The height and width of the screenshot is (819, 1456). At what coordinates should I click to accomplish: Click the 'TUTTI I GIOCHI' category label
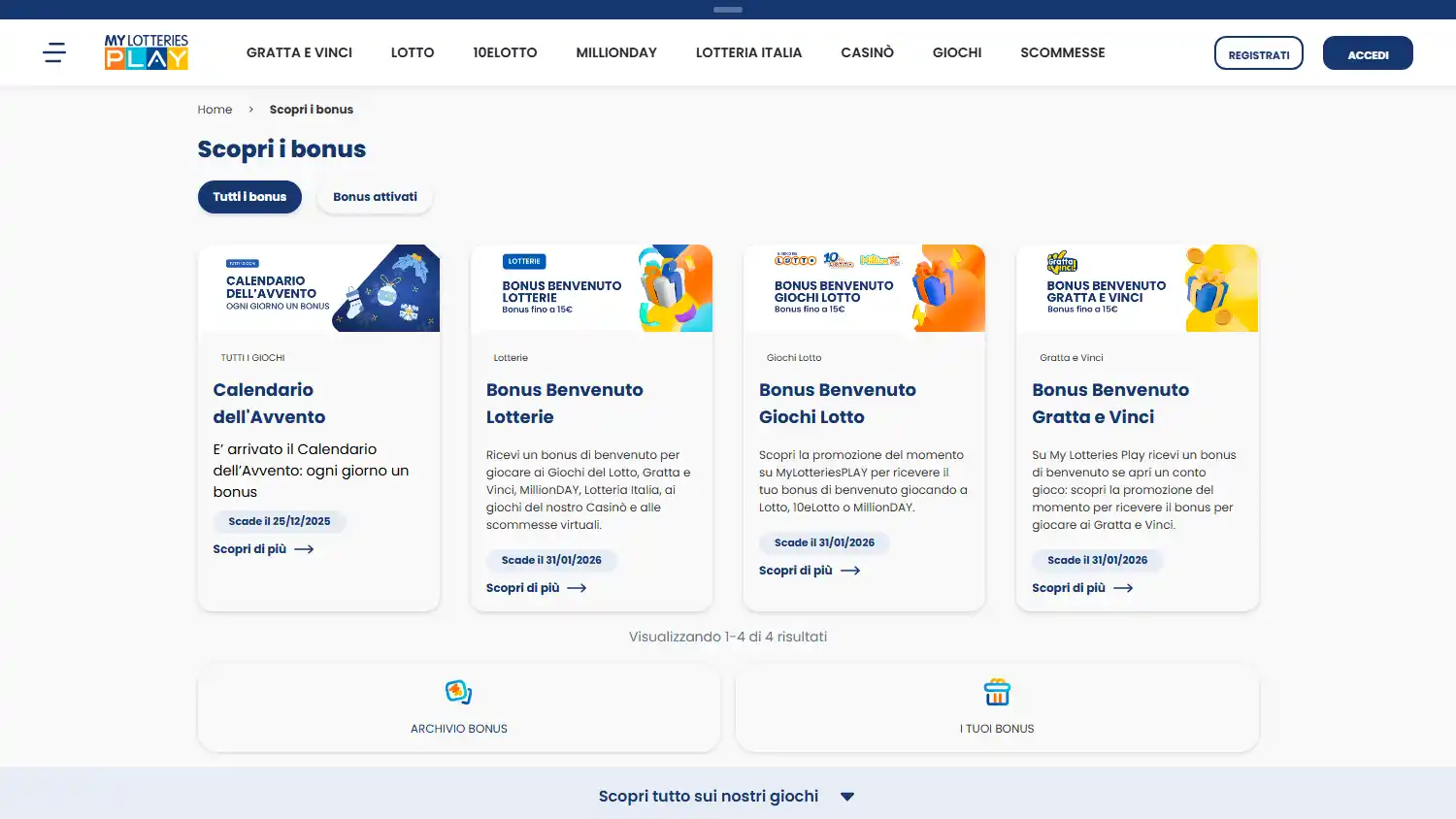coord(252,358)
